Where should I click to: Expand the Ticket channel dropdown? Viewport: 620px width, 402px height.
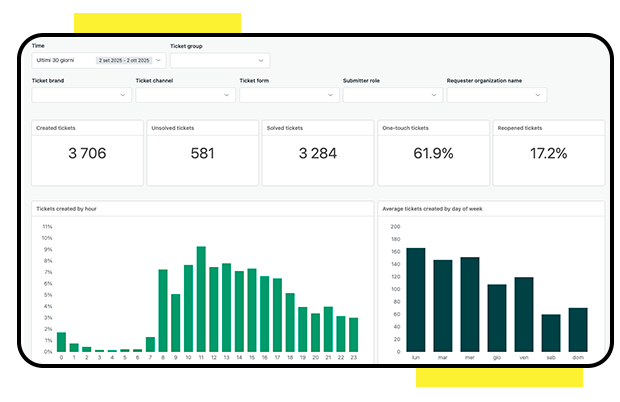(185, 95)
